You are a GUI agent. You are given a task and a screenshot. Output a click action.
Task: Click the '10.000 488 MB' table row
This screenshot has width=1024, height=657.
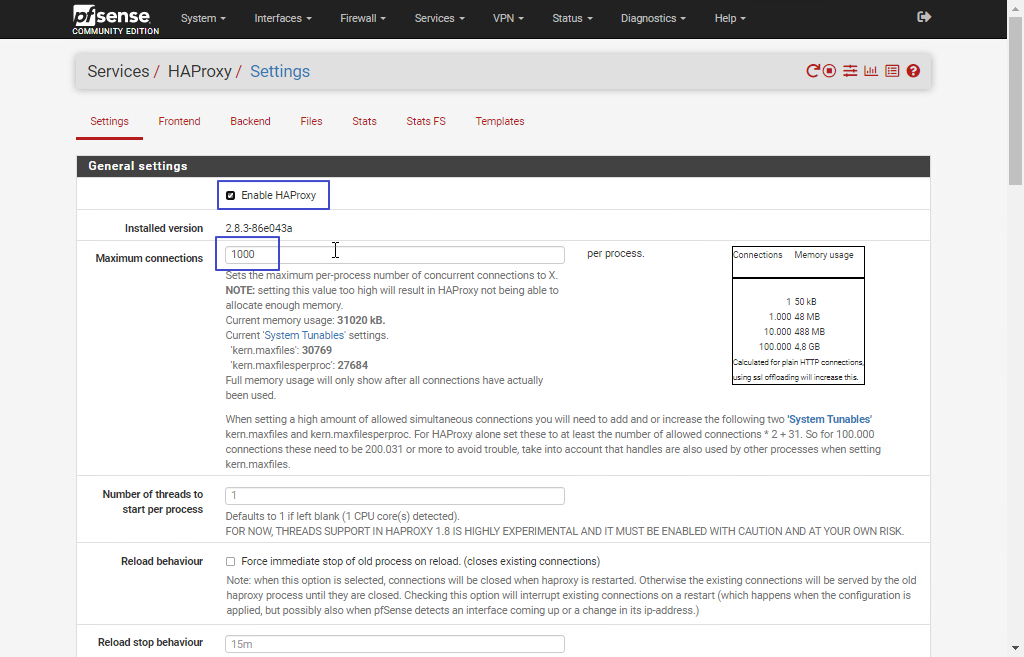794,332
